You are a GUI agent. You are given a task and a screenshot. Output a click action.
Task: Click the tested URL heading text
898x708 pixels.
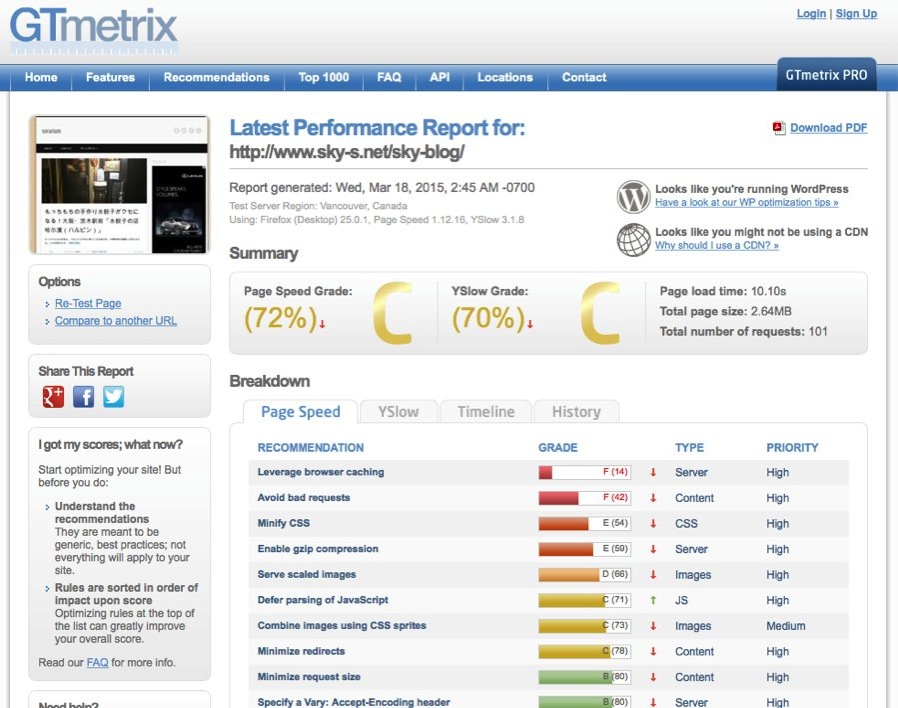346,152
